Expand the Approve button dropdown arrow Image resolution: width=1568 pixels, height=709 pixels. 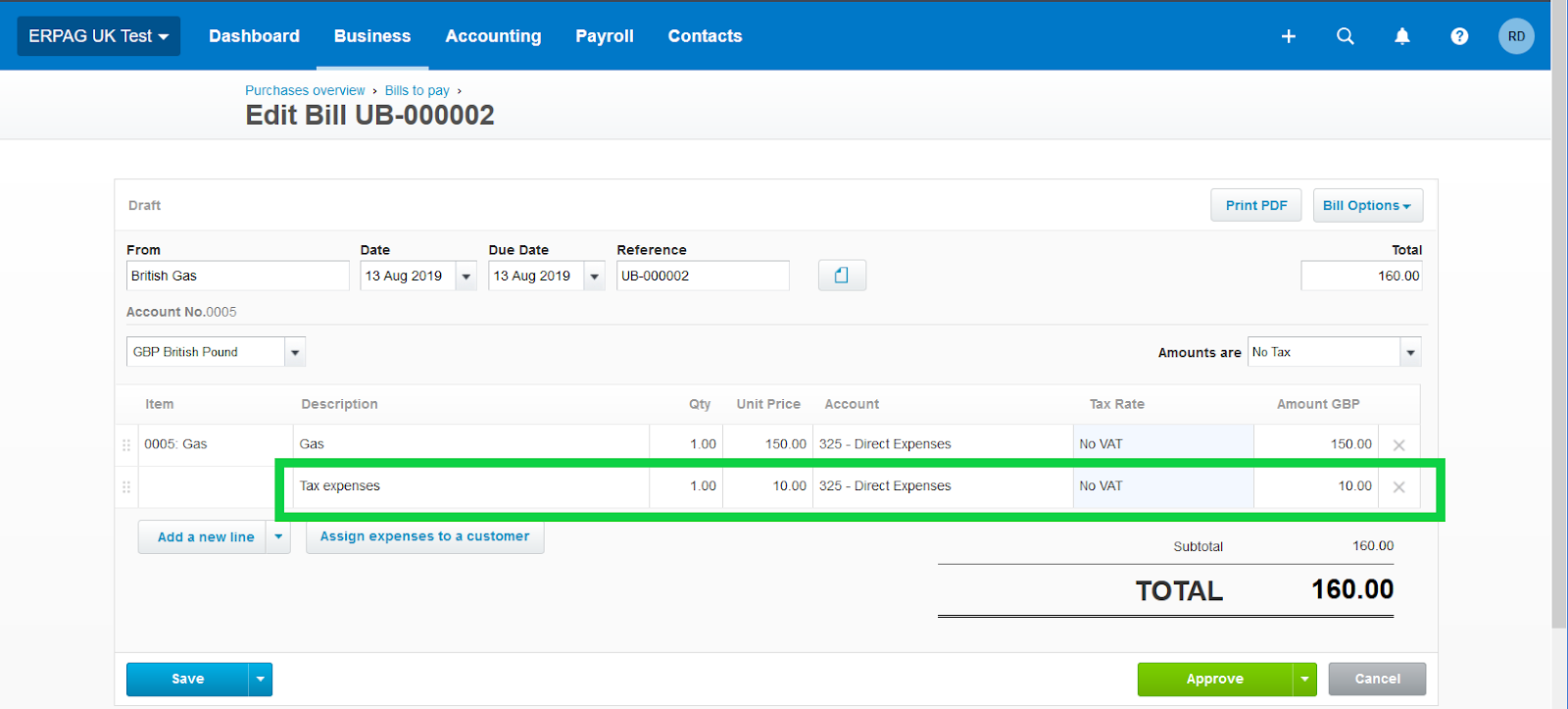pyautogui.click(x=1304, y=679)
